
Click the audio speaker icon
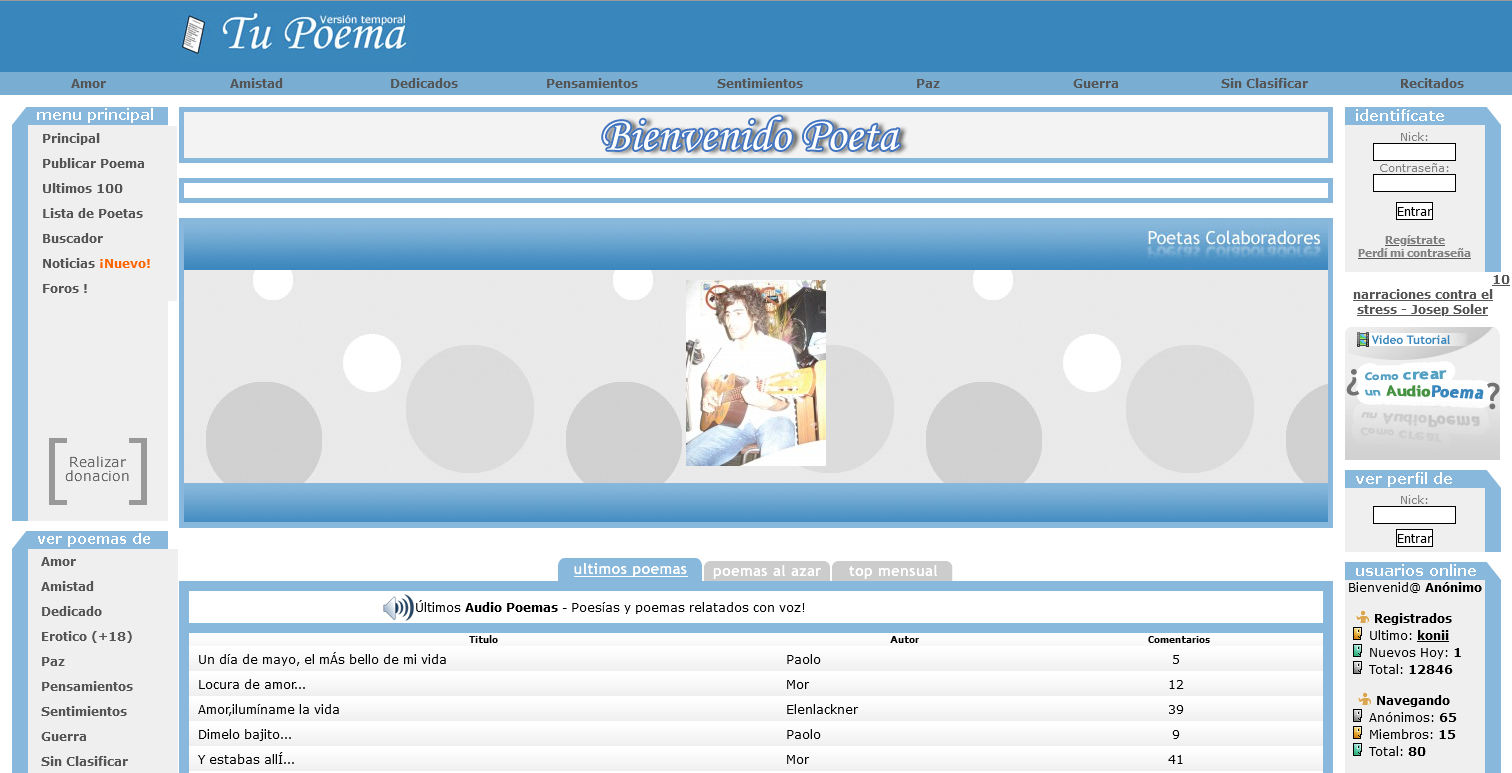pyautogui.click(x=398, y=607)
